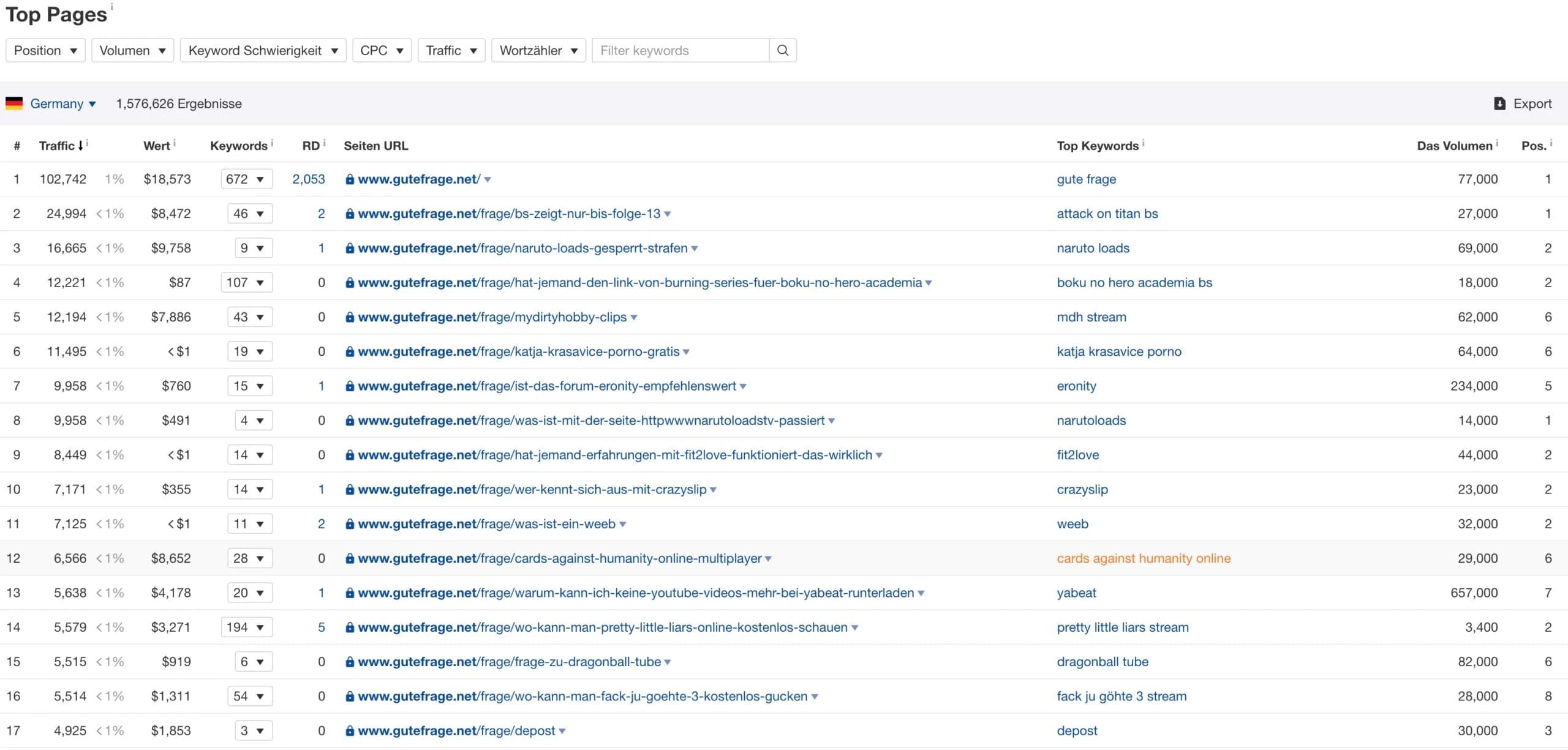Click the lock icon beside the depost page URL
Screen dimensions: 1568x750
coord(350,730)
